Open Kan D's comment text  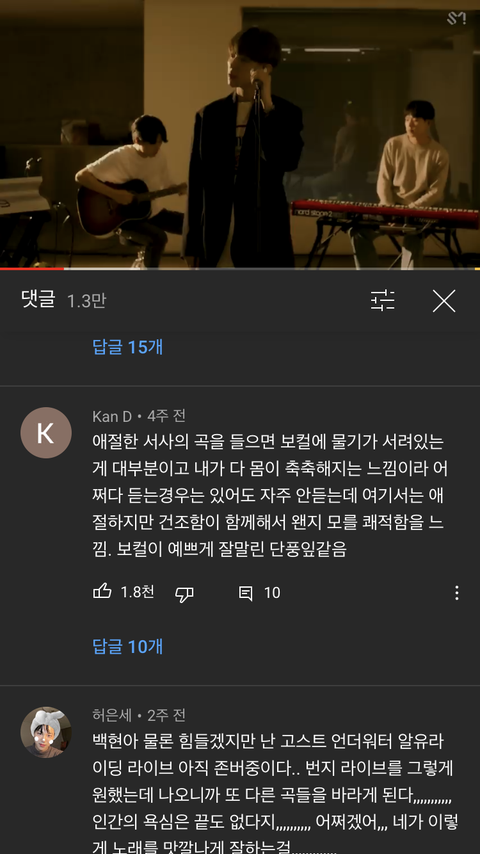coord(270,495)
